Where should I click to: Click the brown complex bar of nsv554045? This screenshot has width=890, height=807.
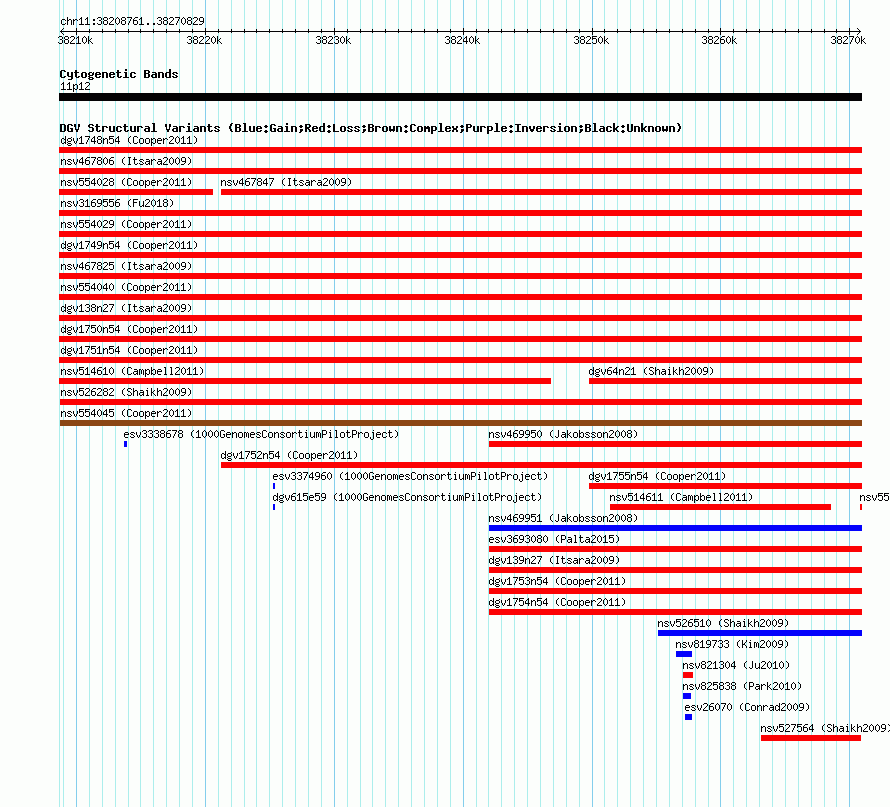click(x=461, y=423)
